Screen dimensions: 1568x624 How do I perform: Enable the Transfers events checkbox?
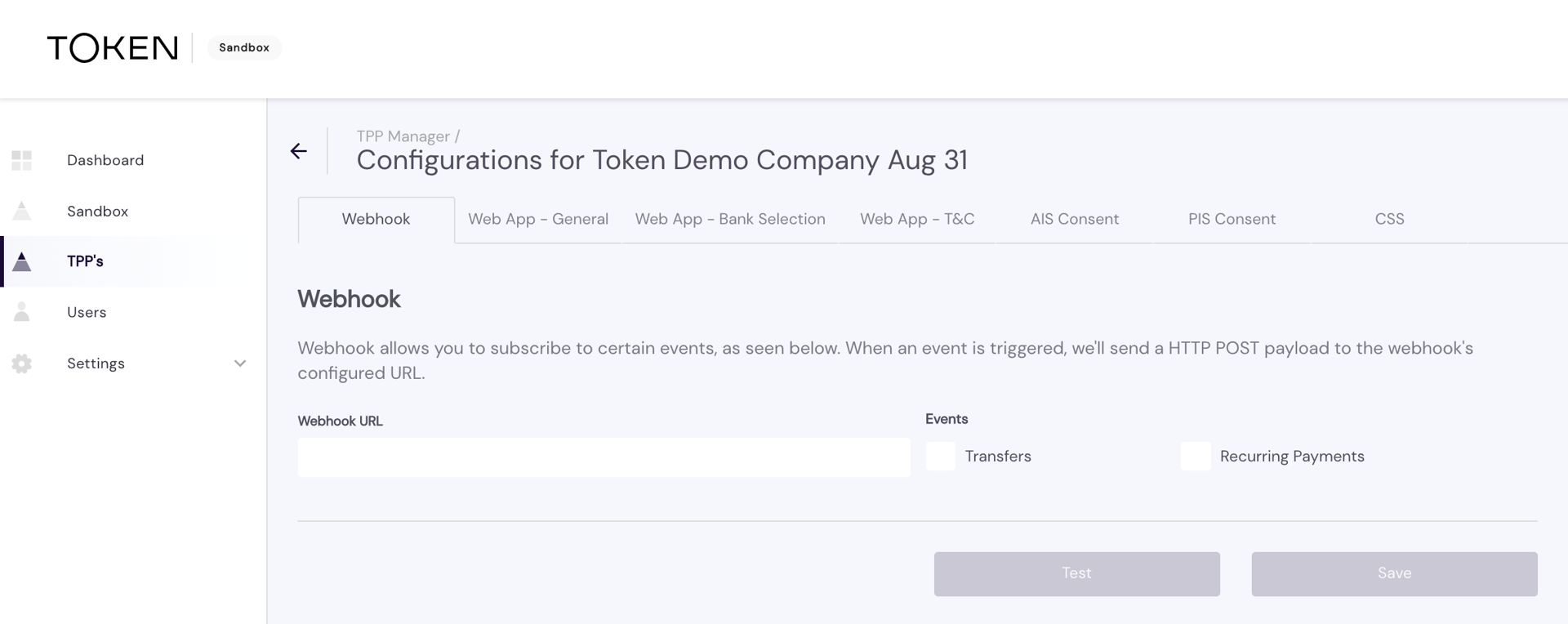click(940, 456)
